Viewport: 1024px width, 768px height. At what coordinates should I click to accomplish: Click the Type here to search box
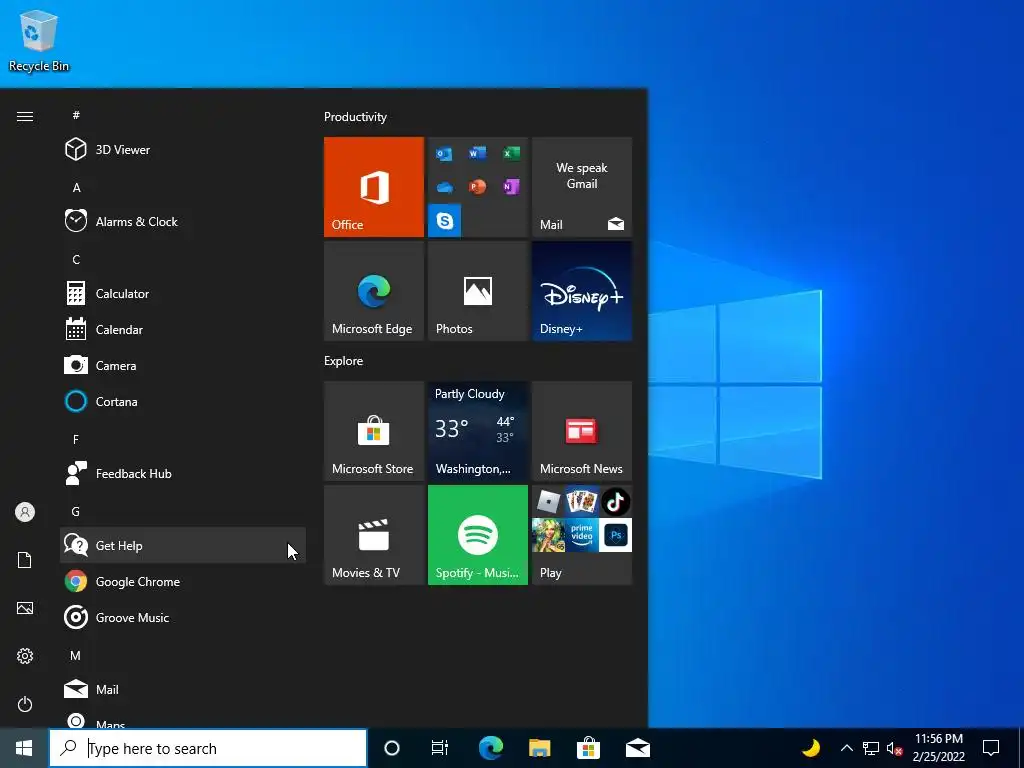pos(208,748)
